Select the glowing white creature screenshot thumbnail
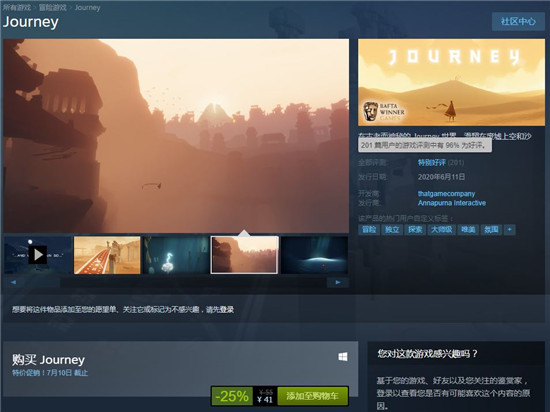The width and height of the screenshot is (550, 412). pyautogui.click(x=176, y=255)
